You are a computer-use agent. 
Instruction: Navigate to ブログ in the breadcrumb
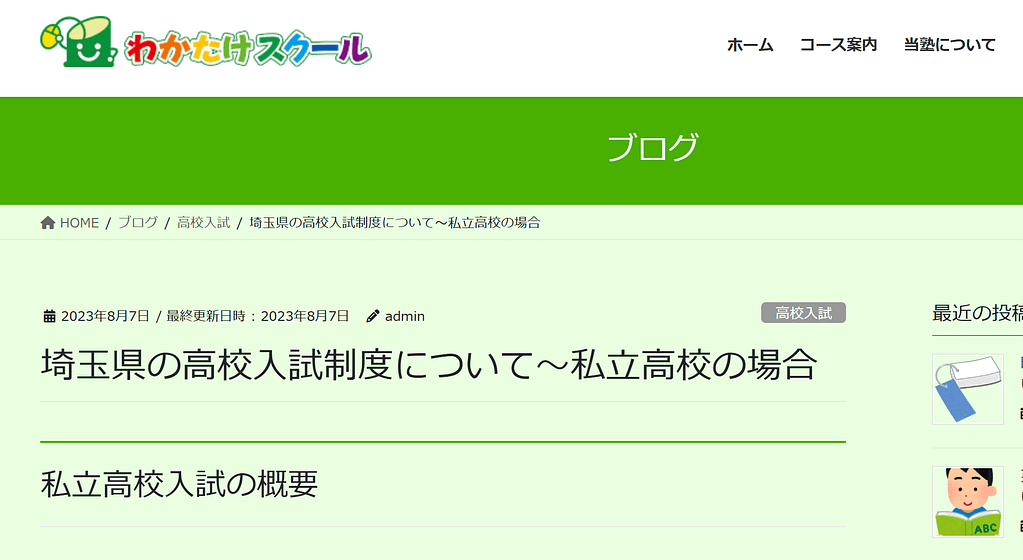pyautogui.click(x=138, y=223)
